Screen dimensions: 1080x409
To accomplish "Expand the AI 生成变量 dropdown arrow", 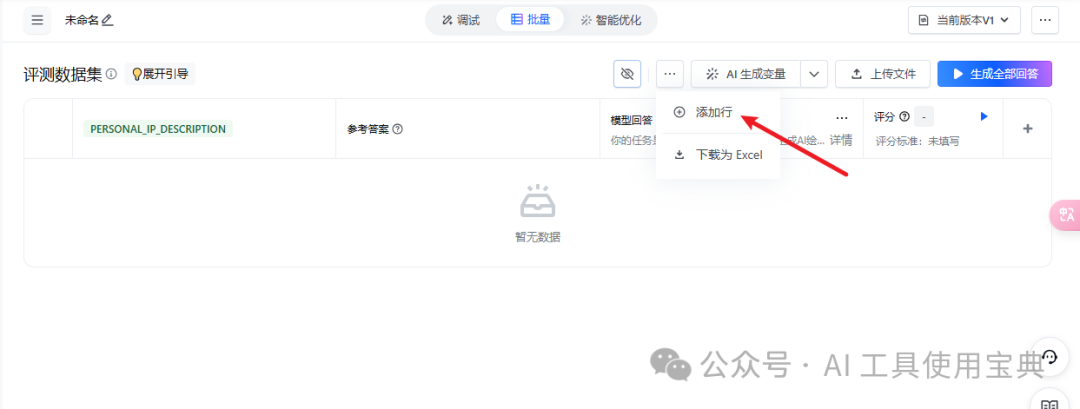I will point(814,74).
